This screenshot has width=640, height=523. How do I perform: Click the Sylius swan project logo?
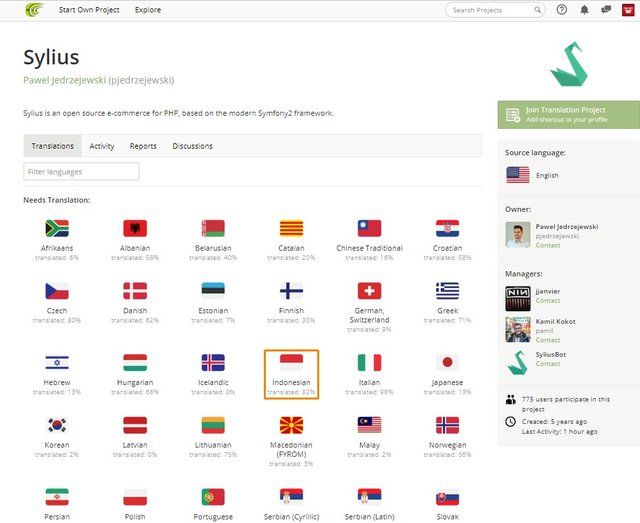pos(569,64)
